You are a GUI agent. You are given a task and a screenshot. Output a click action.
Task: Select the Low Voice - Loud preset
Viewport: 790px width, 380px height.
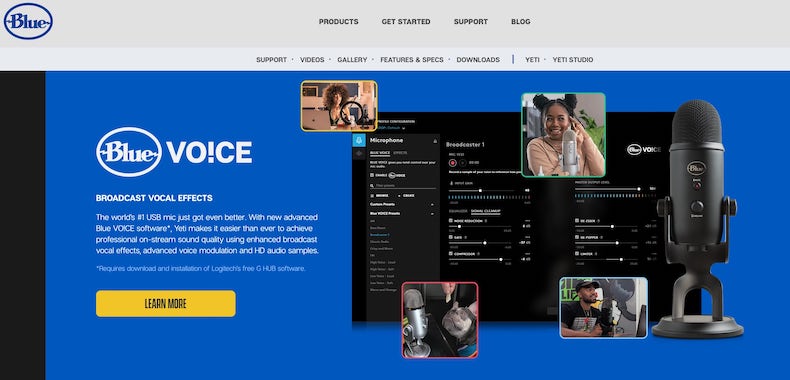click(x=382, y=276)
